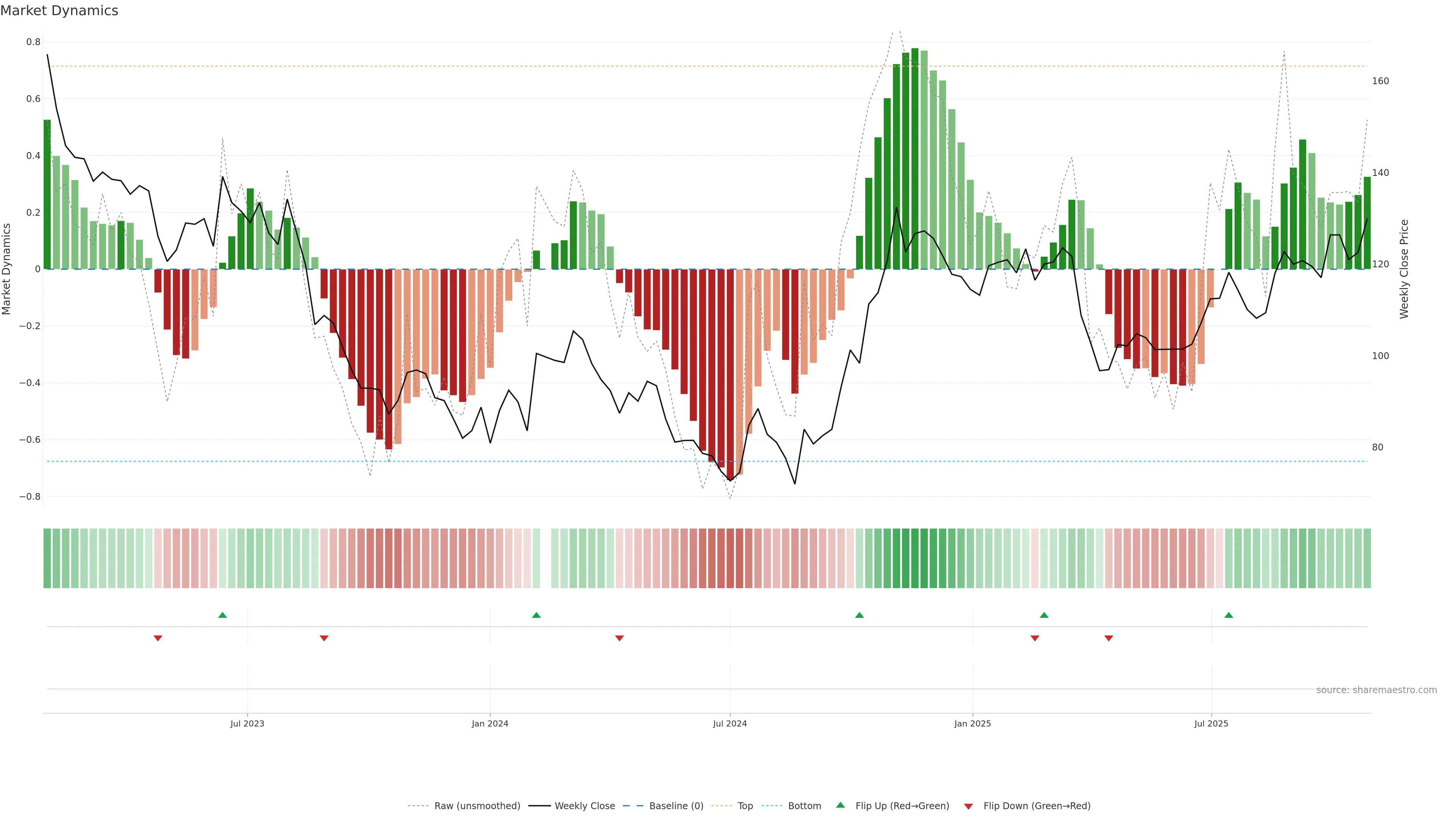Click the Jul 2024 x-axis label
The height and width of the screenshot is (819, 1456).
click(730, 723)
